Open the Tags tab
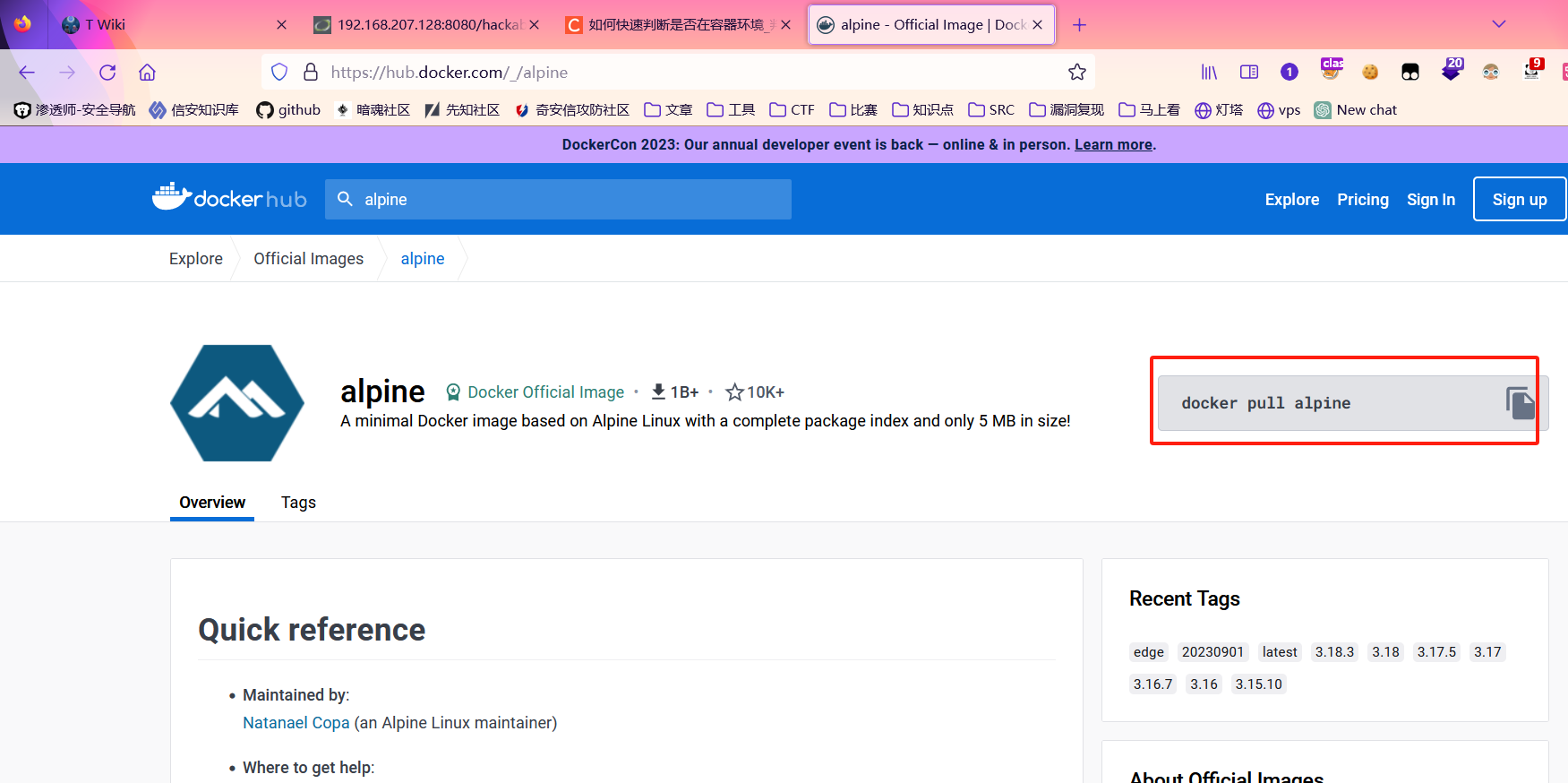 coord(298,503)
